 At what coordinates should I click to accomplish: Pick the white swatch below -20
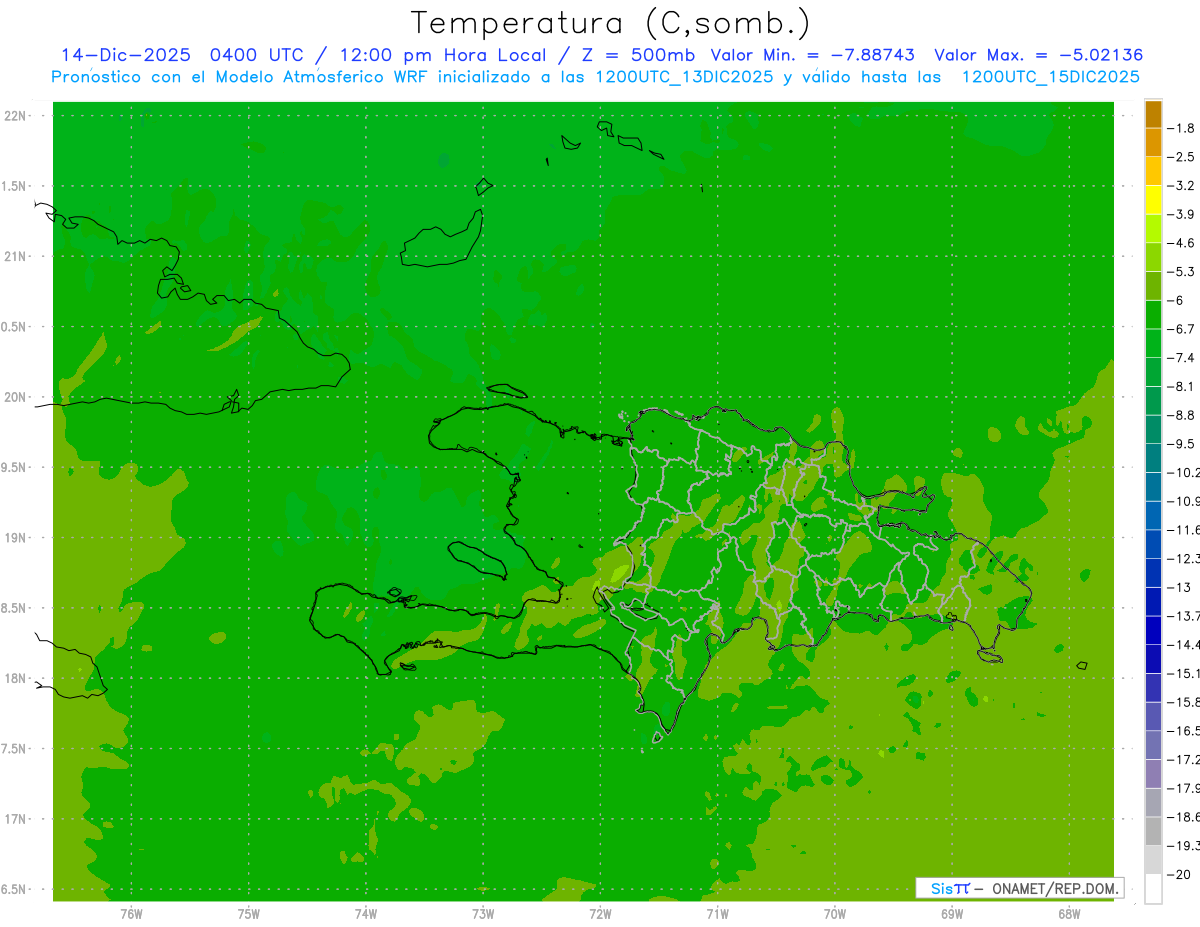(x=1153, y=889)
